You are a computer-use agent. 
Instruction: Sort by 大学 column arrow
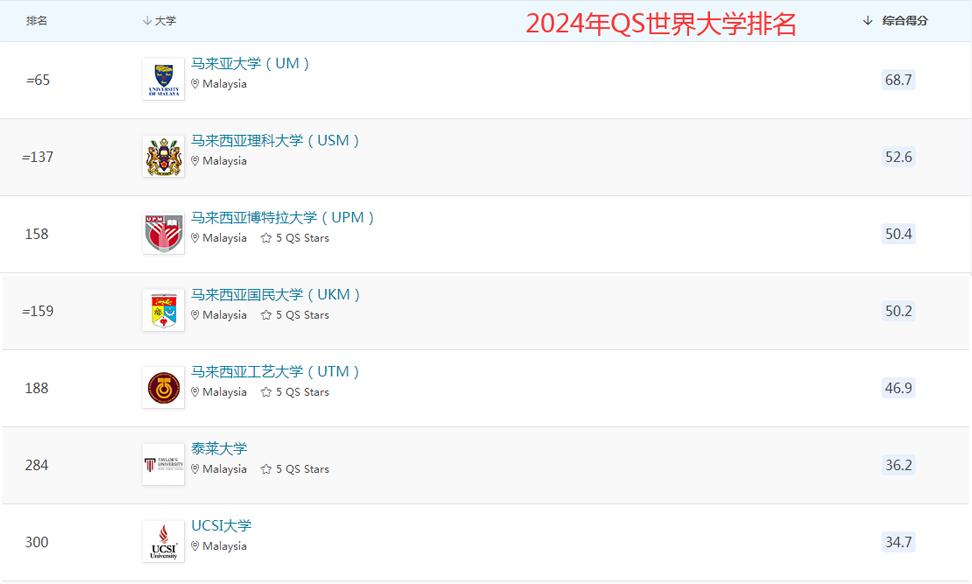[x=147, y=21]
